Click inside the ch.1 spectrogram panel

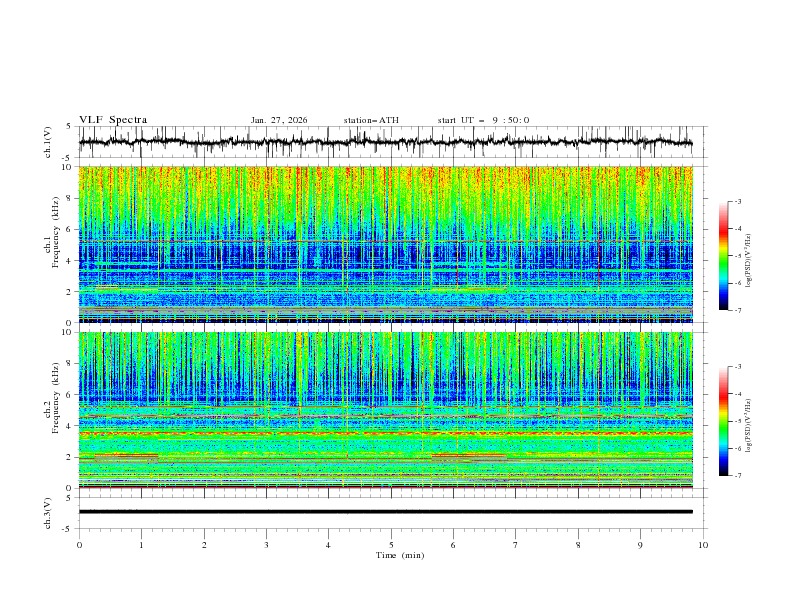point(385,244)
